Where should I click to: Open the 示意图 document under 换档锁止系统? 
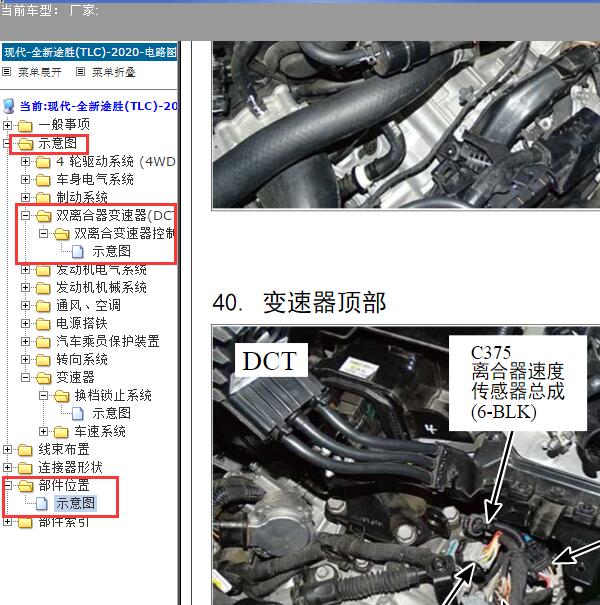click(x=112, y=413)
